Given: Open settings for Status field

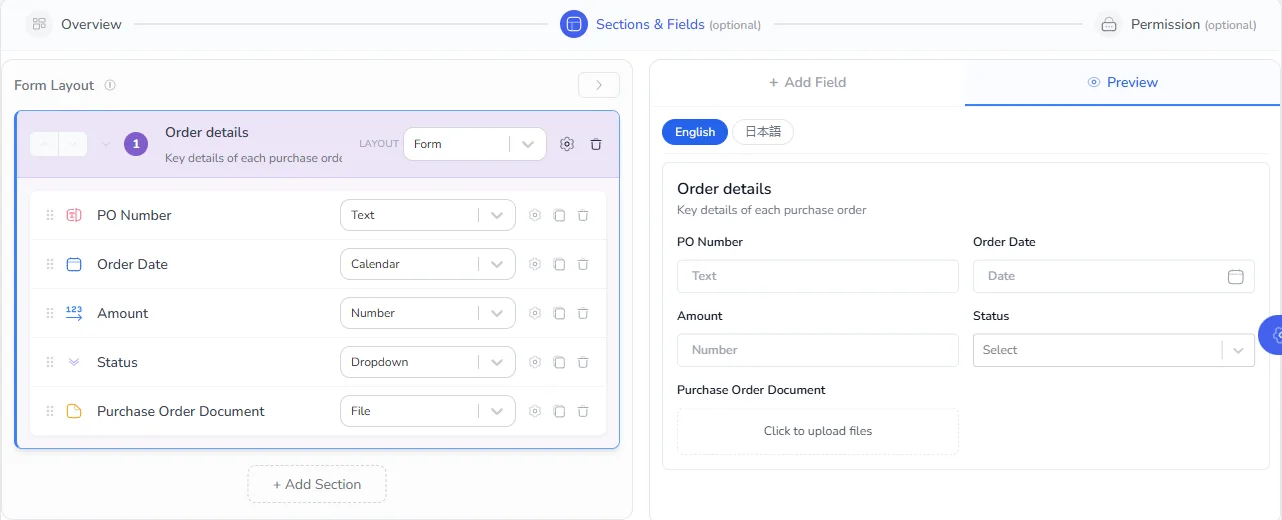Looking at the screenshot, I should click(535, 362).
